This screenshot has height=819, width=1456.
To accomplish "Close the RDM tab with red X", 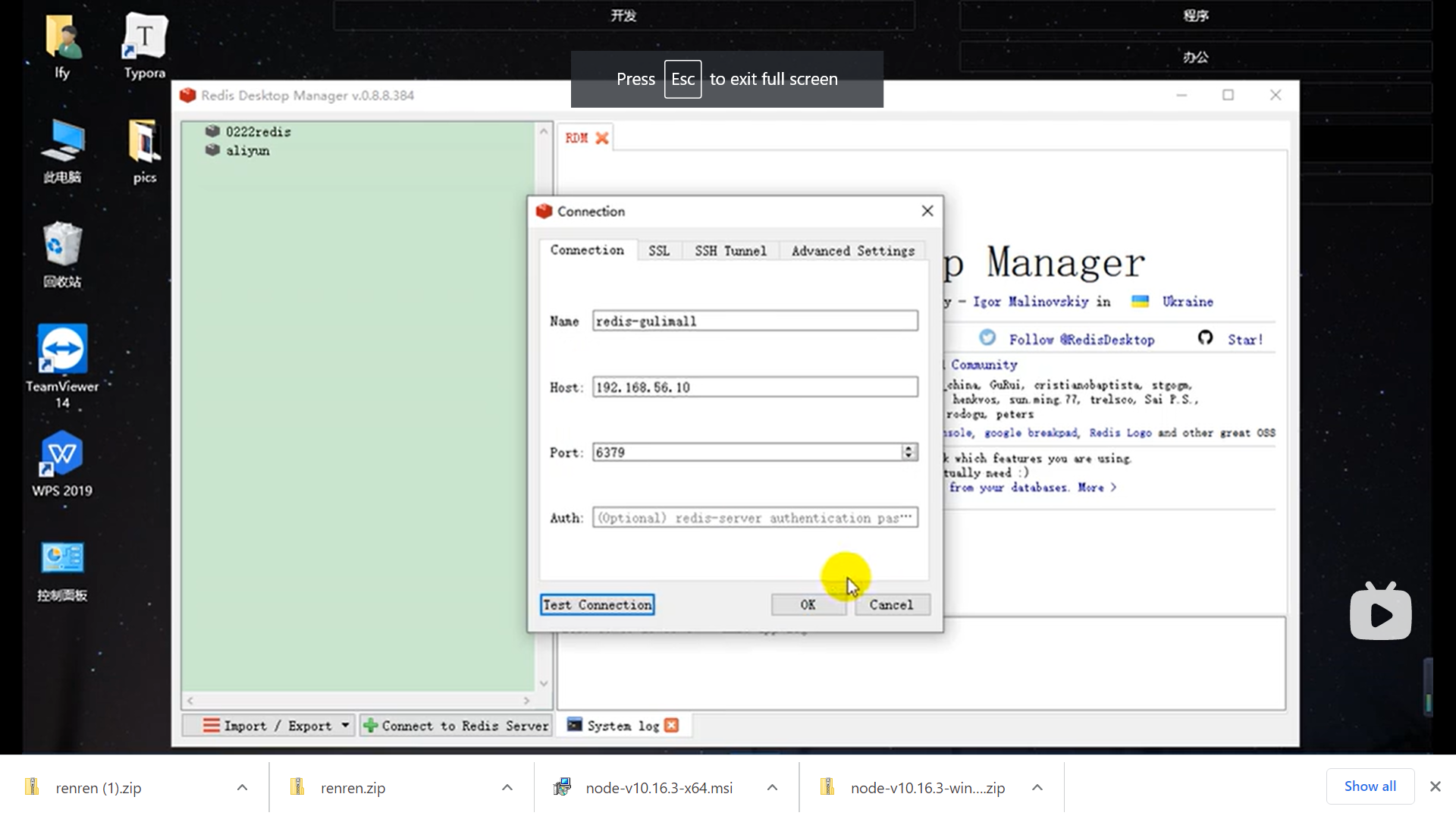I will (x=602, y=138).
